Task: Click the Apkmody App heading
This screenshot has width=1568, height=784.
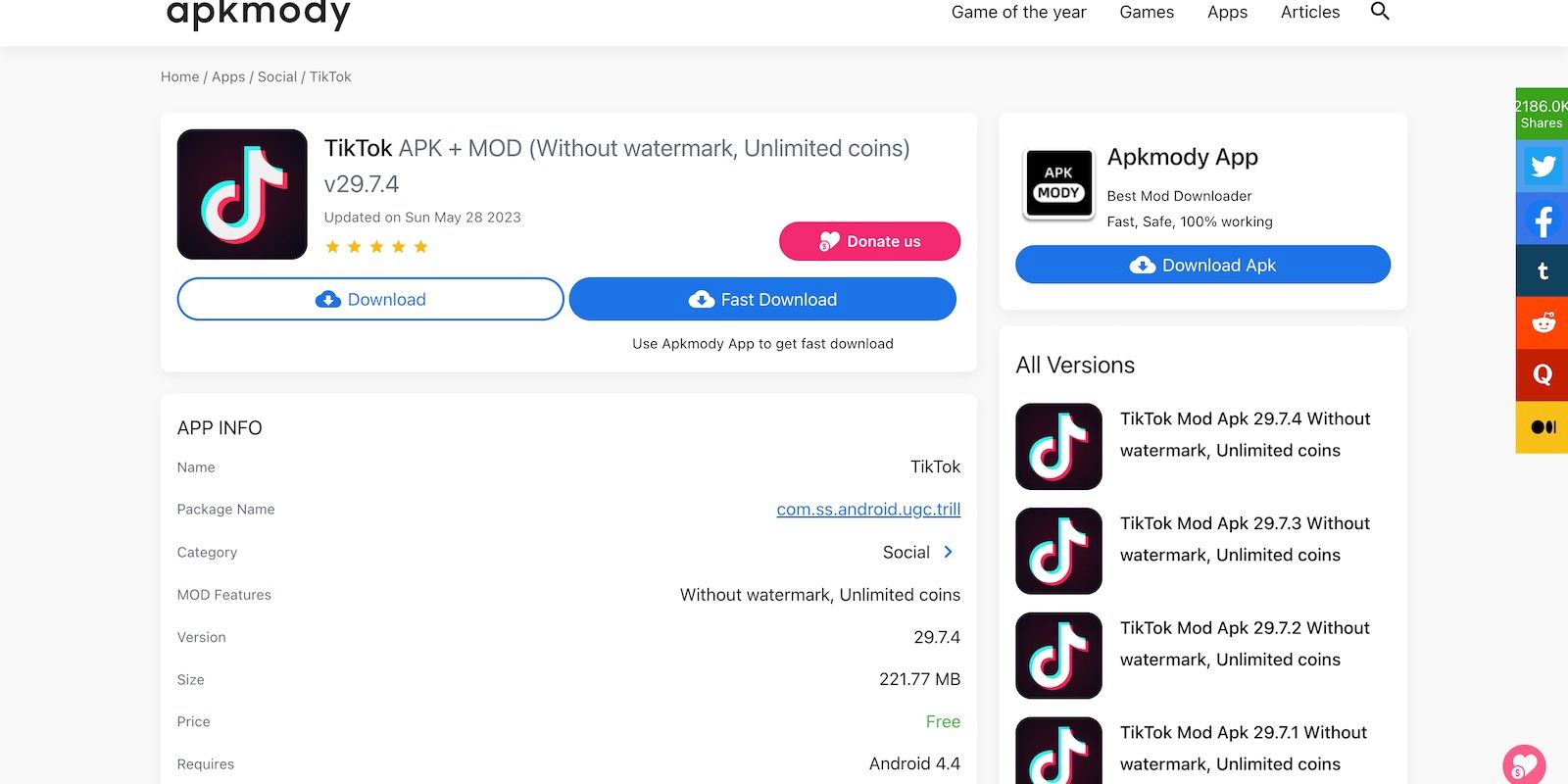Action: point(1182,157)
